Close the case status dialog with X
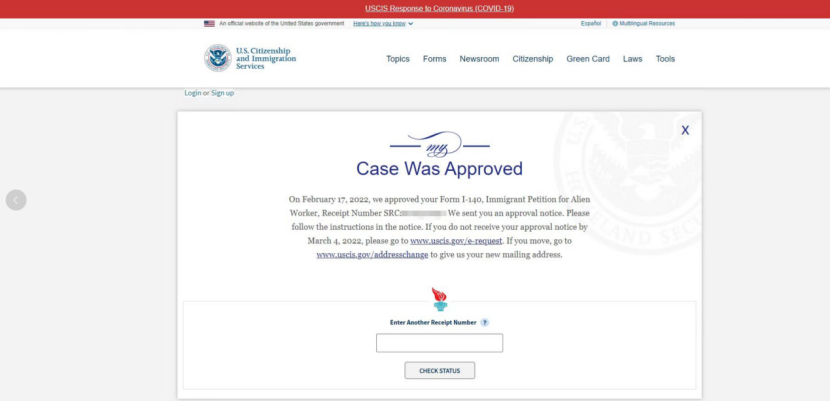Image resolution: width=830 pixels, height=402 pixels. coord(685,130)
